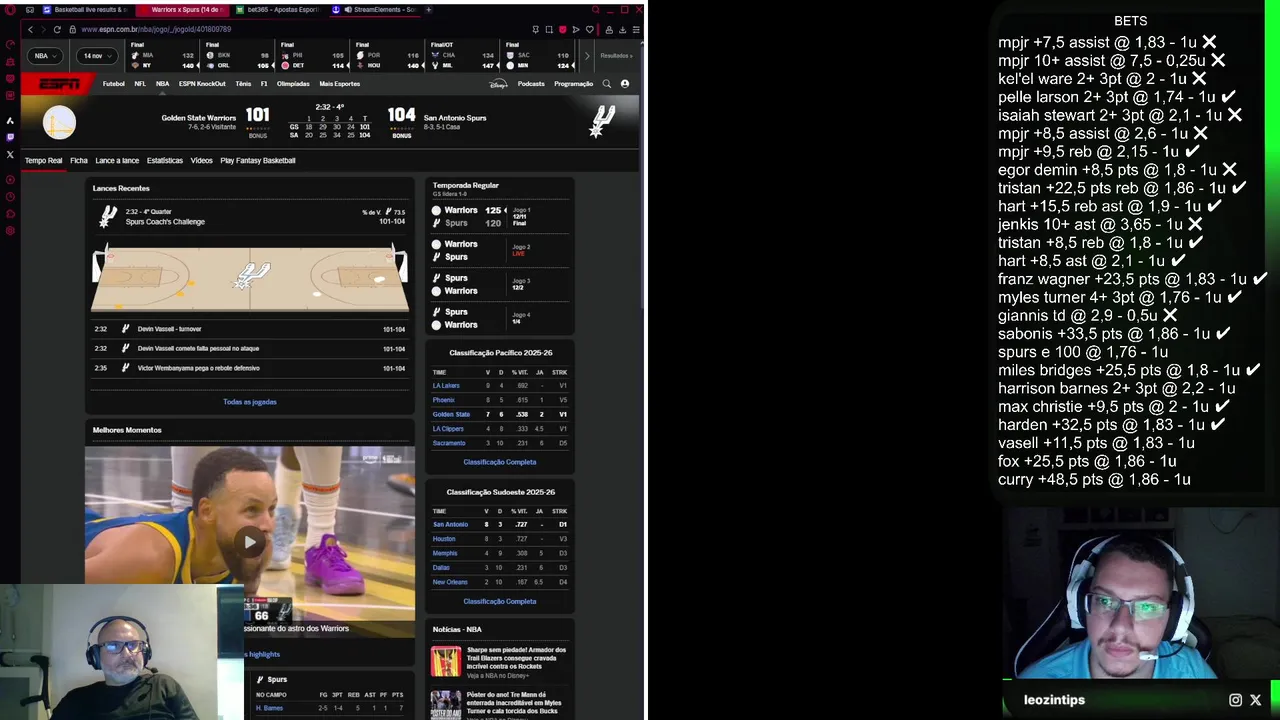Click the browser address bar URL
The height and width of the screenshot is (720, 1280).
click(x=156, y=29)
